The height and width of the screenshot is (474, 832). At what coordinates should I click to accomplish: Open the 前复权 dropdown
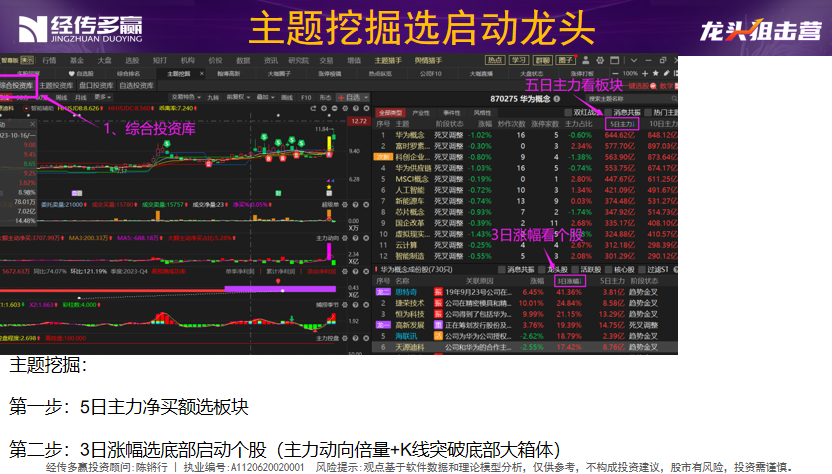coord(238,97)
